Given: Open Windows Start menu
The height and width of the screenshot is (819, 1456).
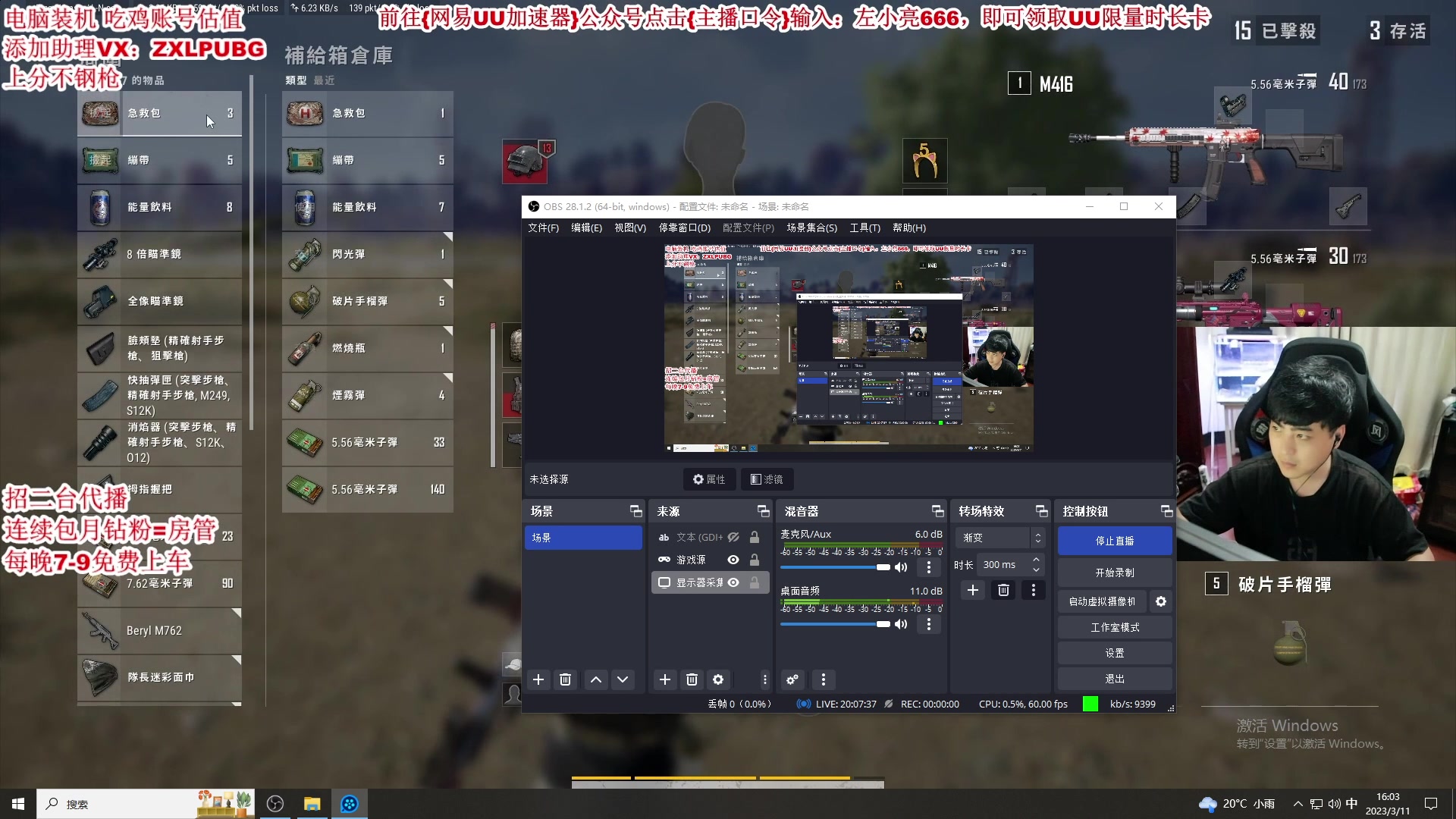Looking at the screenshot, I should click(x=18, y=804).
